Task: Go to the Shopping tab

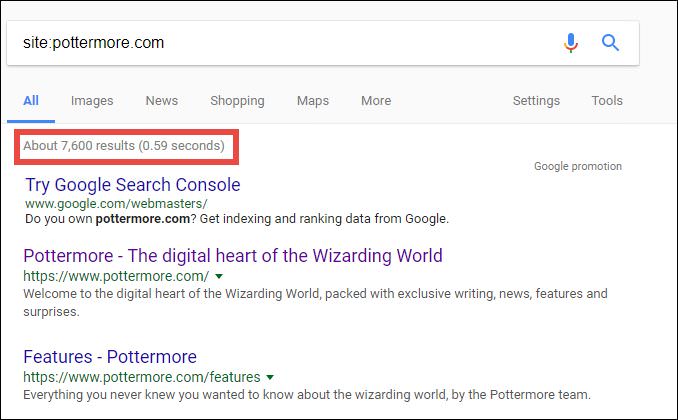Action: (x=237, y=100)
